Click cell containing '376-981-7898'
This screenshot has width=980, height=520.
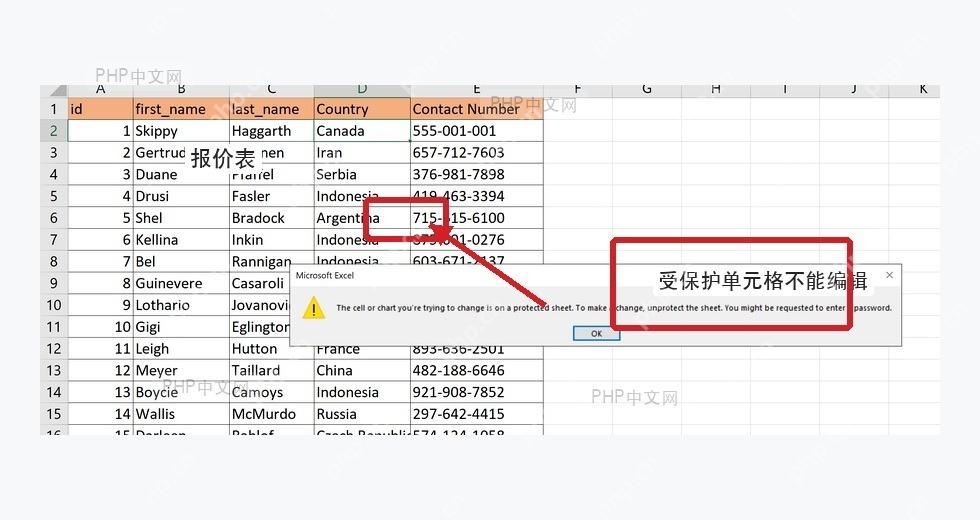(477, 175)
